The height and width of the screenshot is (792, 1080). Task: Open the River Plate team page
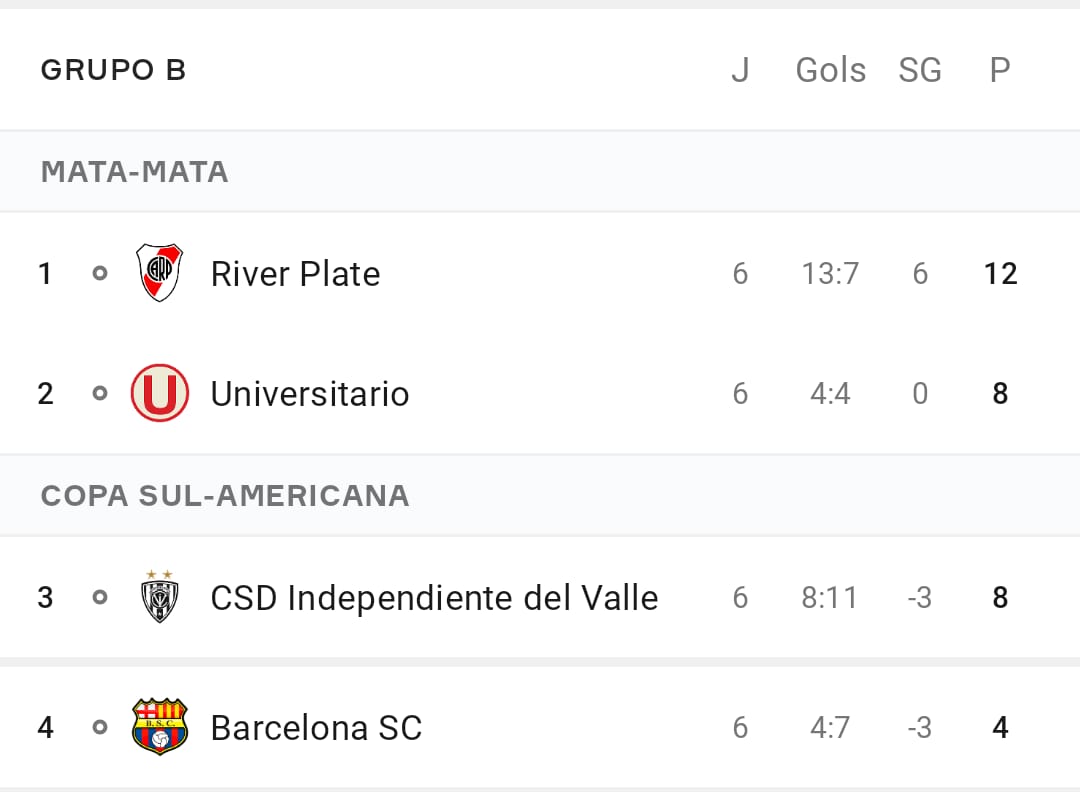coord(295,273)
